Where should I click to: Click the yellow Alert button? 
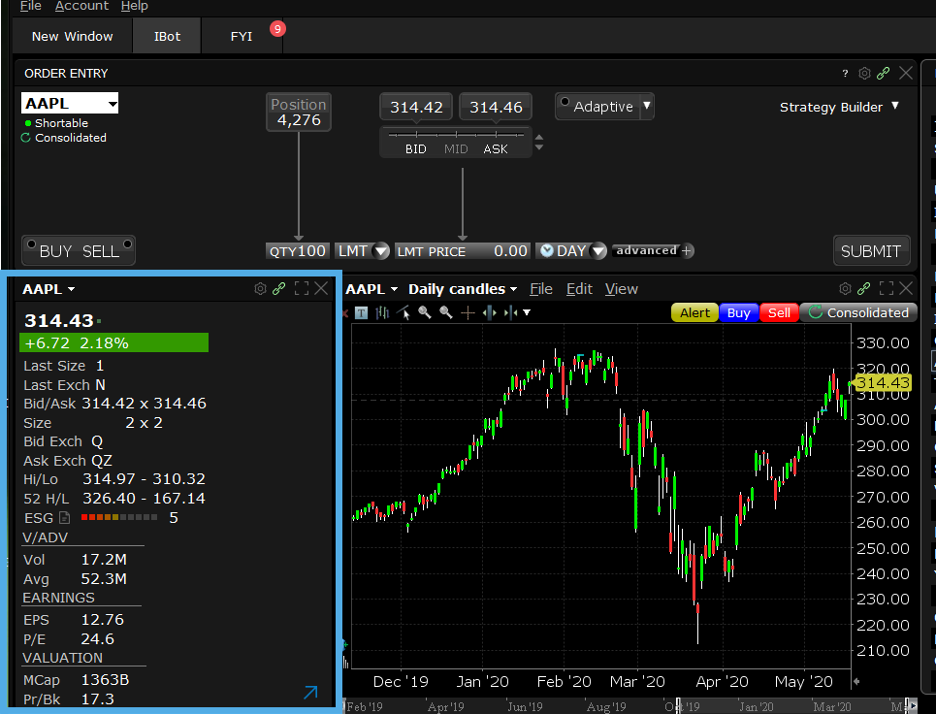tap(695, 313)
